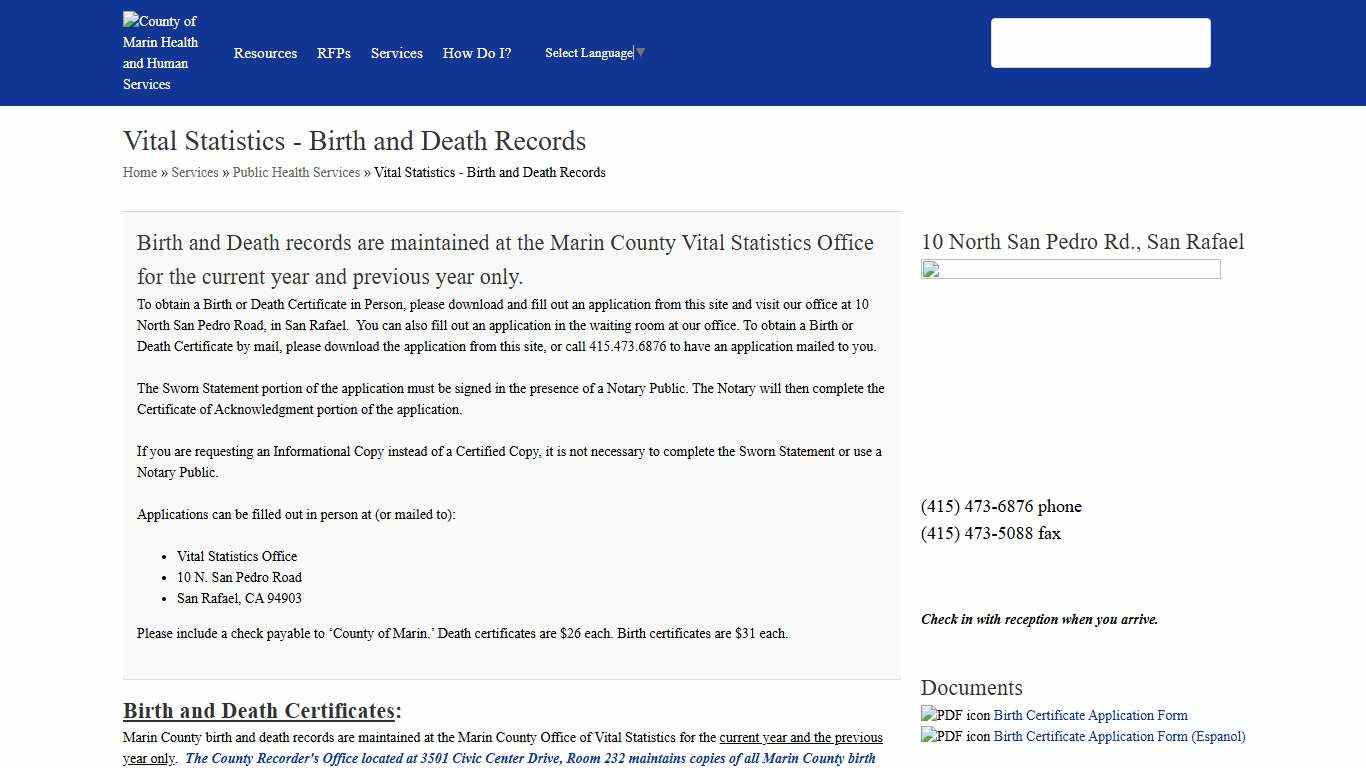Click the dropdown arrow after Select Language

tap(639, 53)
